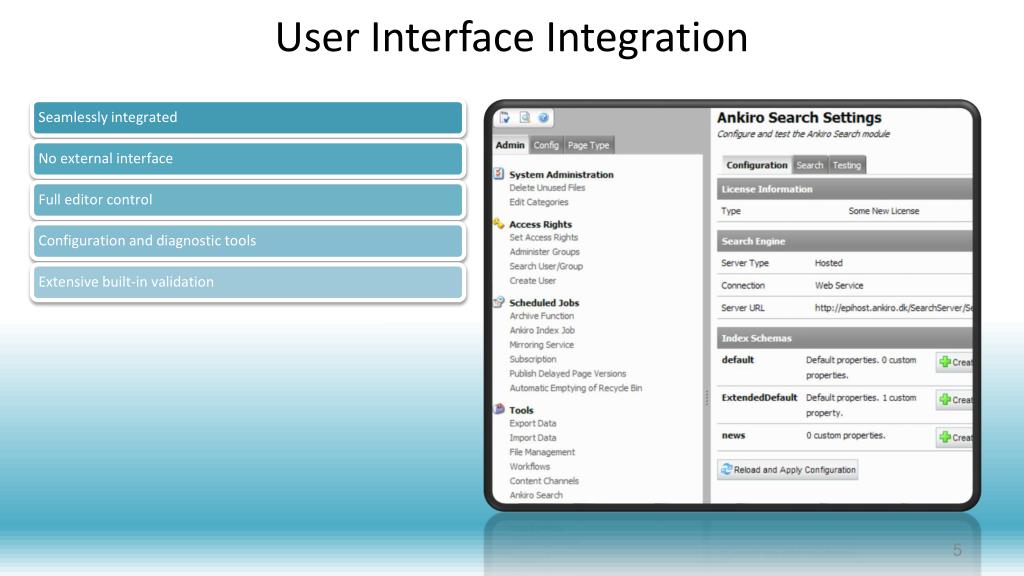The height and width of the screenshot is (576, 1024).
Task: Open the Create User link
Action: 533,280
